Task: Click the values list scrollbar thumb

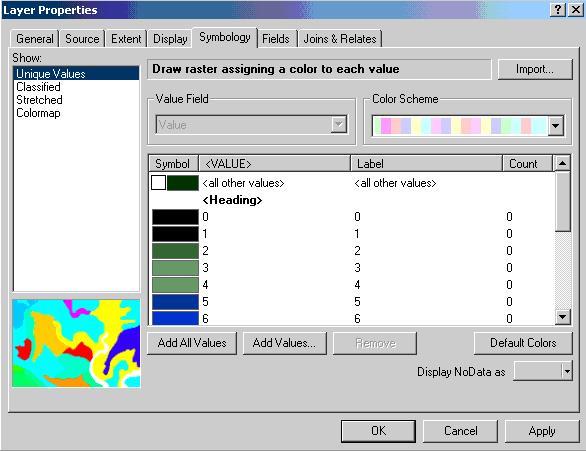Action: pyautogui.click(x=562, y=201)
